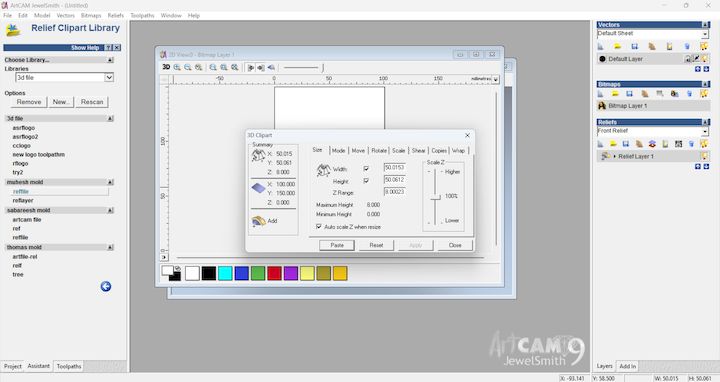720x382 pixels.
Task: Click the Close button in 3D Clipart
Action: click(455, 245)
